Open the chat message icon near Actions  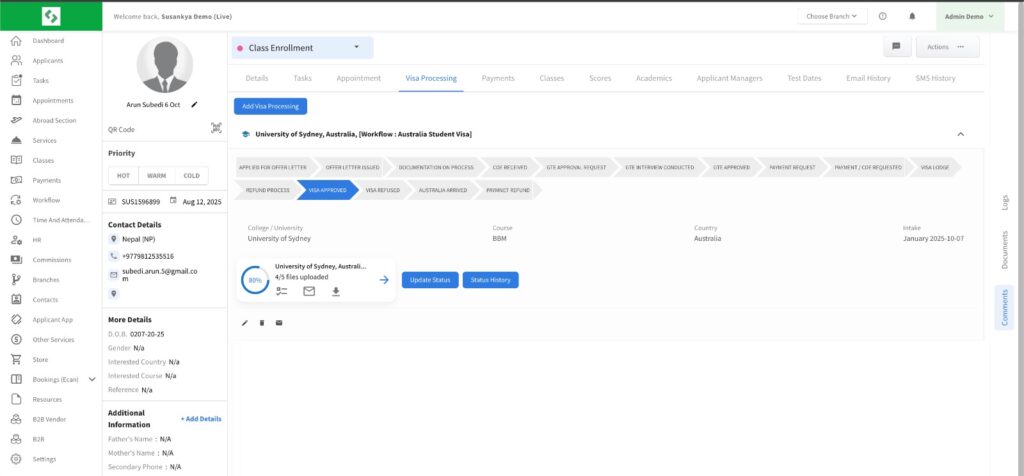point(897,46)
